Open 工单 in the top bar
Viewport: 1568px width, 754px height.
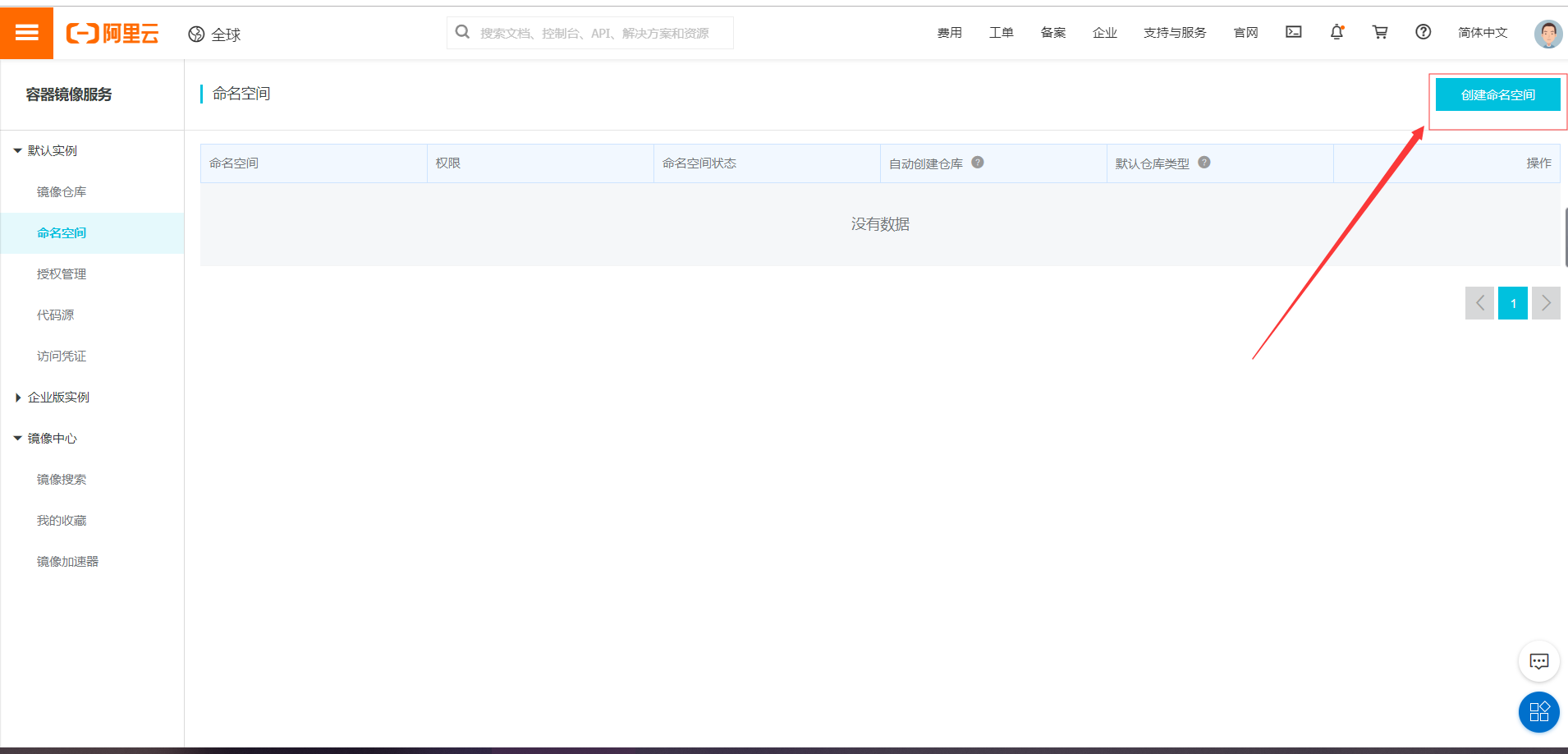coord(1002,32)
